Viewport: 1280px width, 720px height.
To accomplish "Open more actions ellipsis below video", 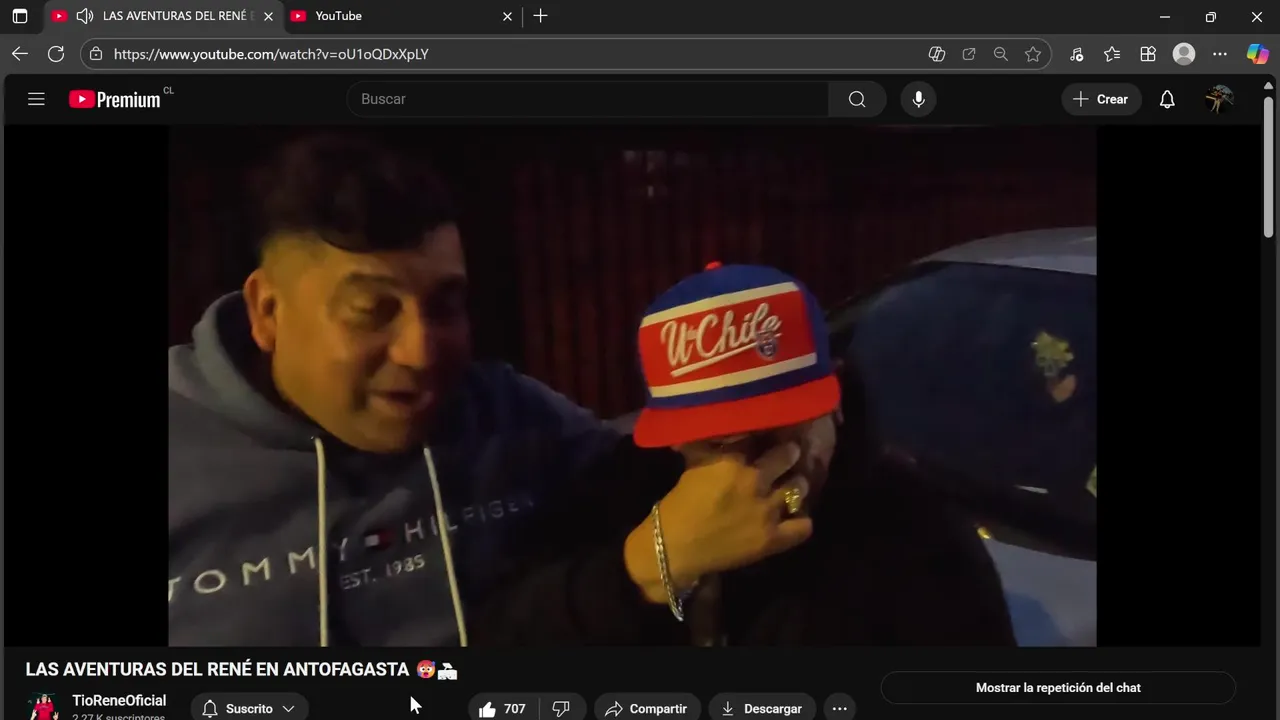I will tap(840, 708).
